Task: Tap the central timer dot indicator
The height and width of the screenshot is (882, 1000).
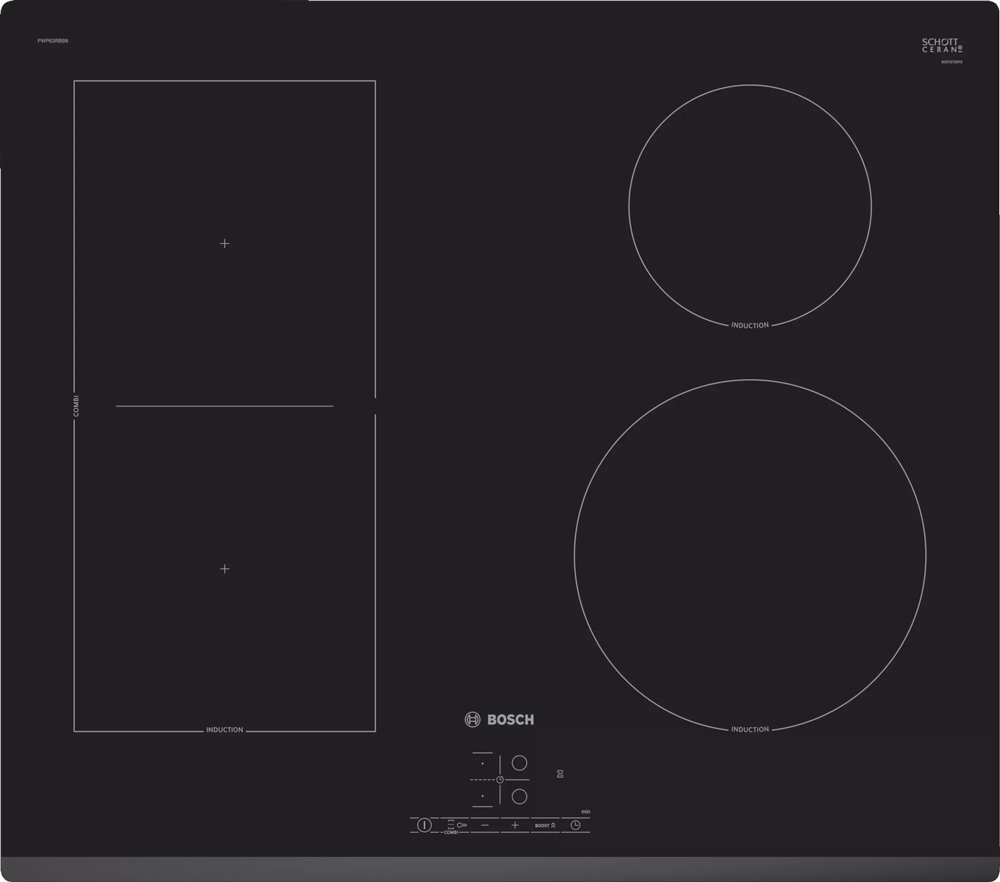Action: tap(500, 780)
